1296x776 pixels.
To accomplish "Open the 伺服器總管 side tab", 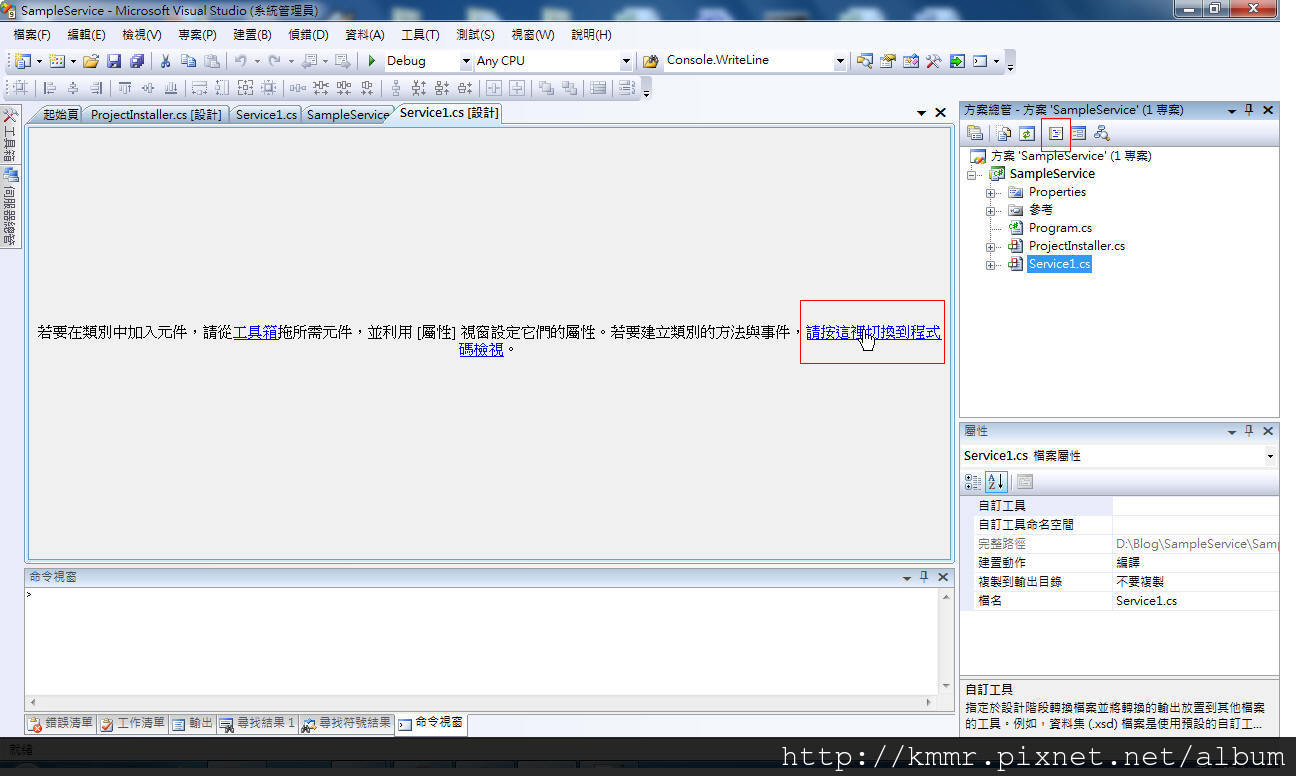I will coord(10,207).
